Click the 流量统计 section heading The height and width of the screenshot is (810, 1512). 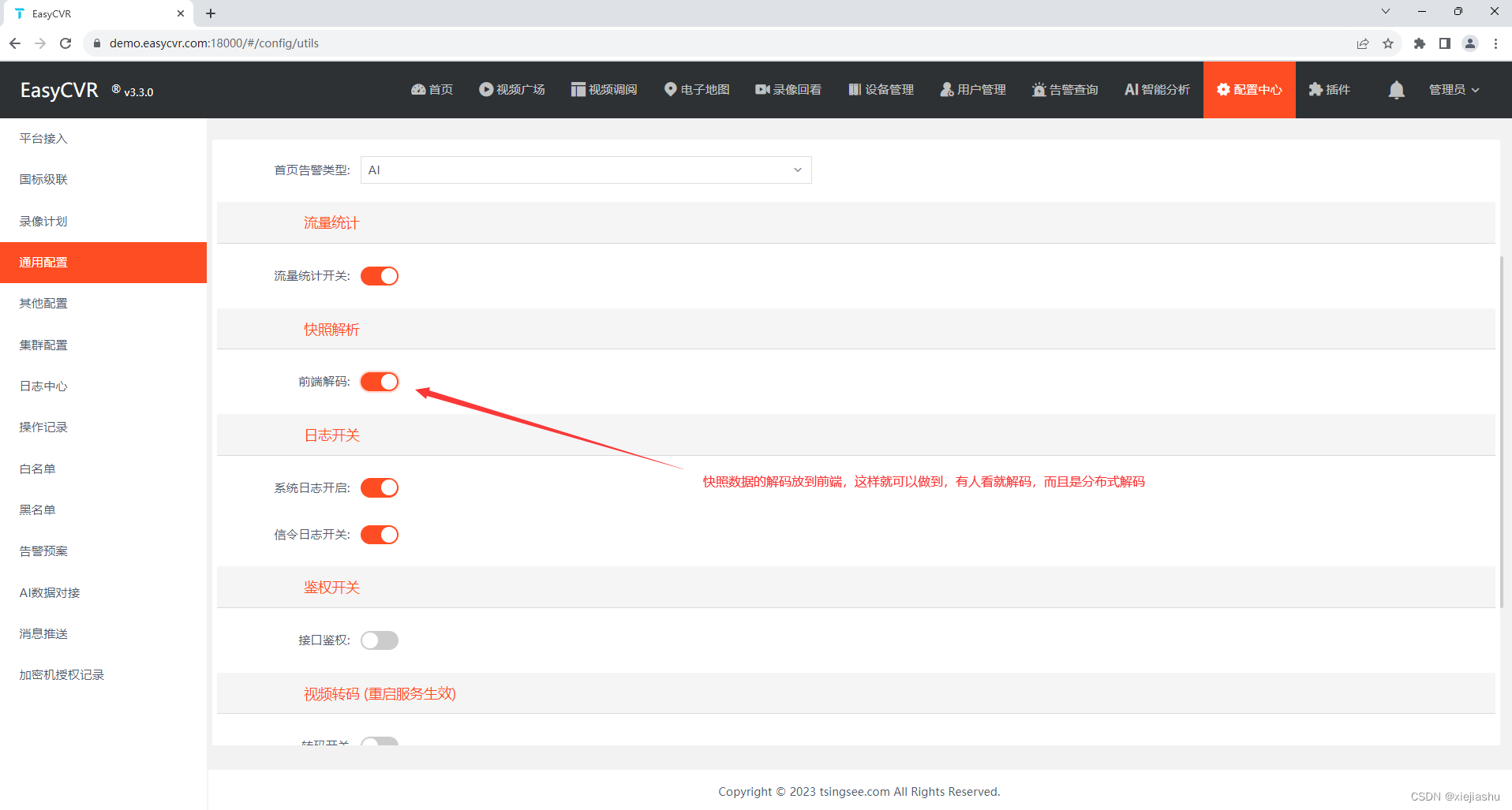click(x=331, y=223)
